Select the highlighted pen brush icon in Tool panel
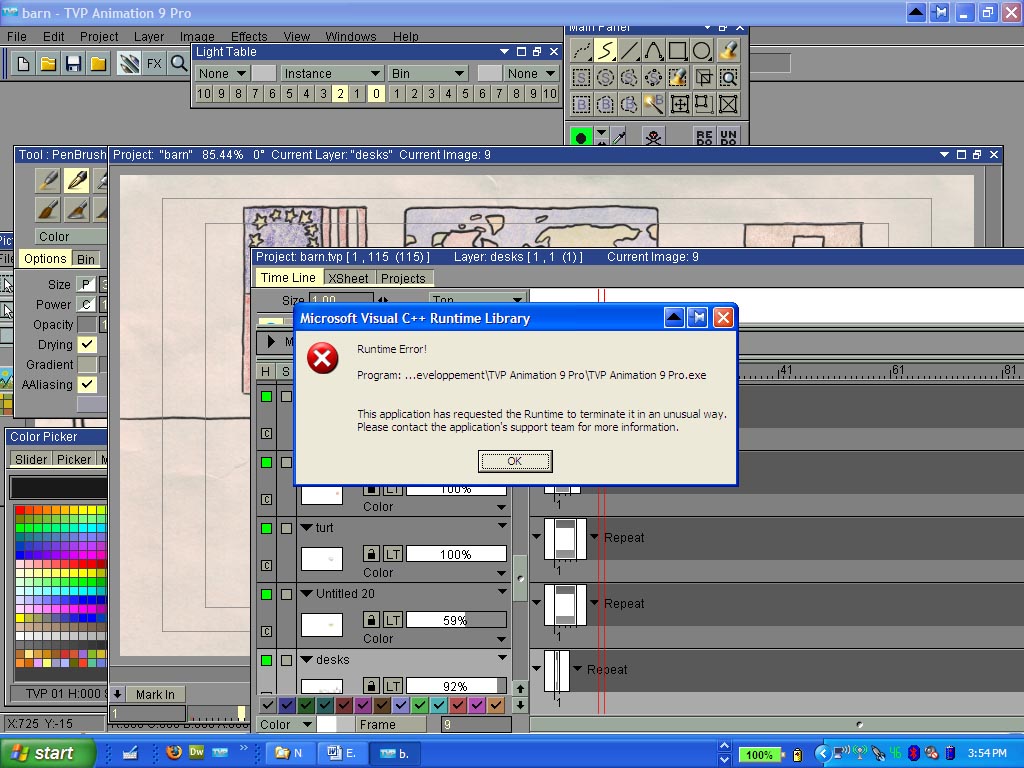 [x=77, y=180]
